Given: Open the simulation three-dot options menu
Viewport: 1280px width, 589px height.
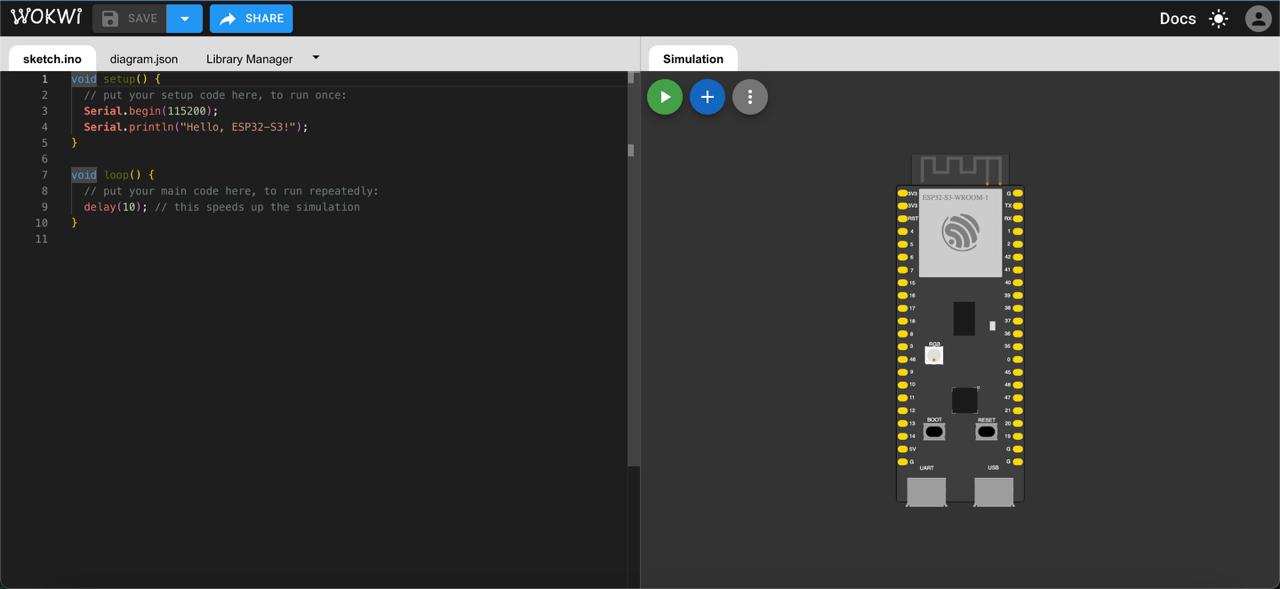Looking at the screenshot, I should pos(750,97).
